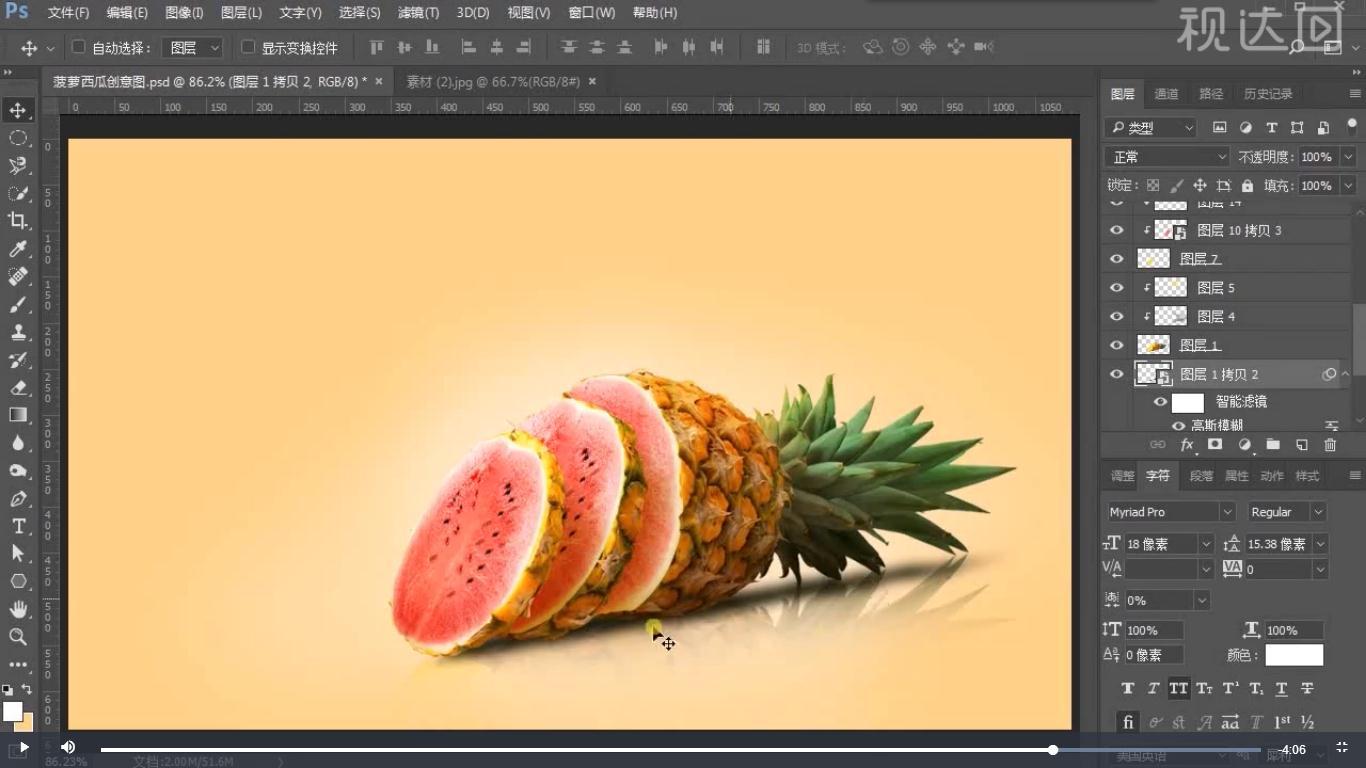Create new adjustment layer icon

coord(1244,445)
